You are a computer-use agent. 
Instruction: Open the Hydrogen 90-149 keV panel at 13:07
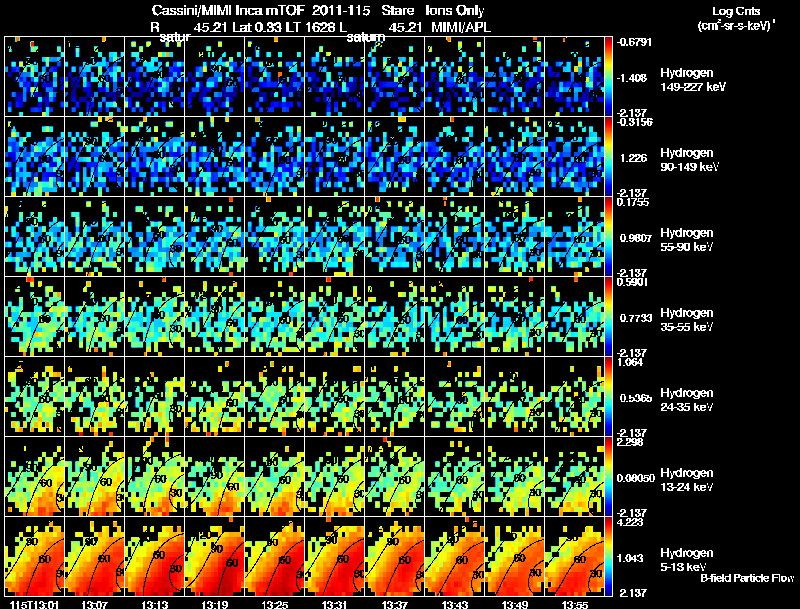(94, 156)
